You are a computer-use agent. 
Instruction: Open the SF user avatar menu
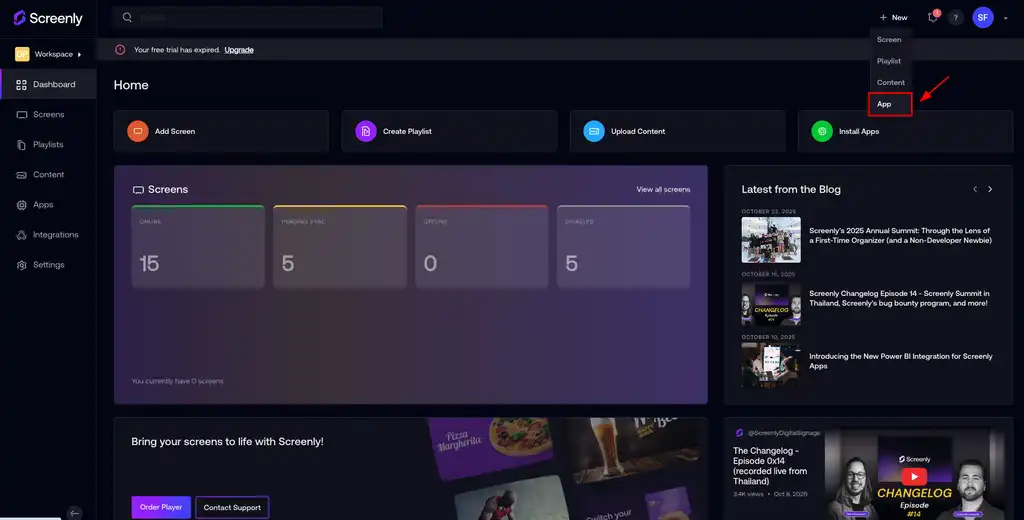point(983,18)
